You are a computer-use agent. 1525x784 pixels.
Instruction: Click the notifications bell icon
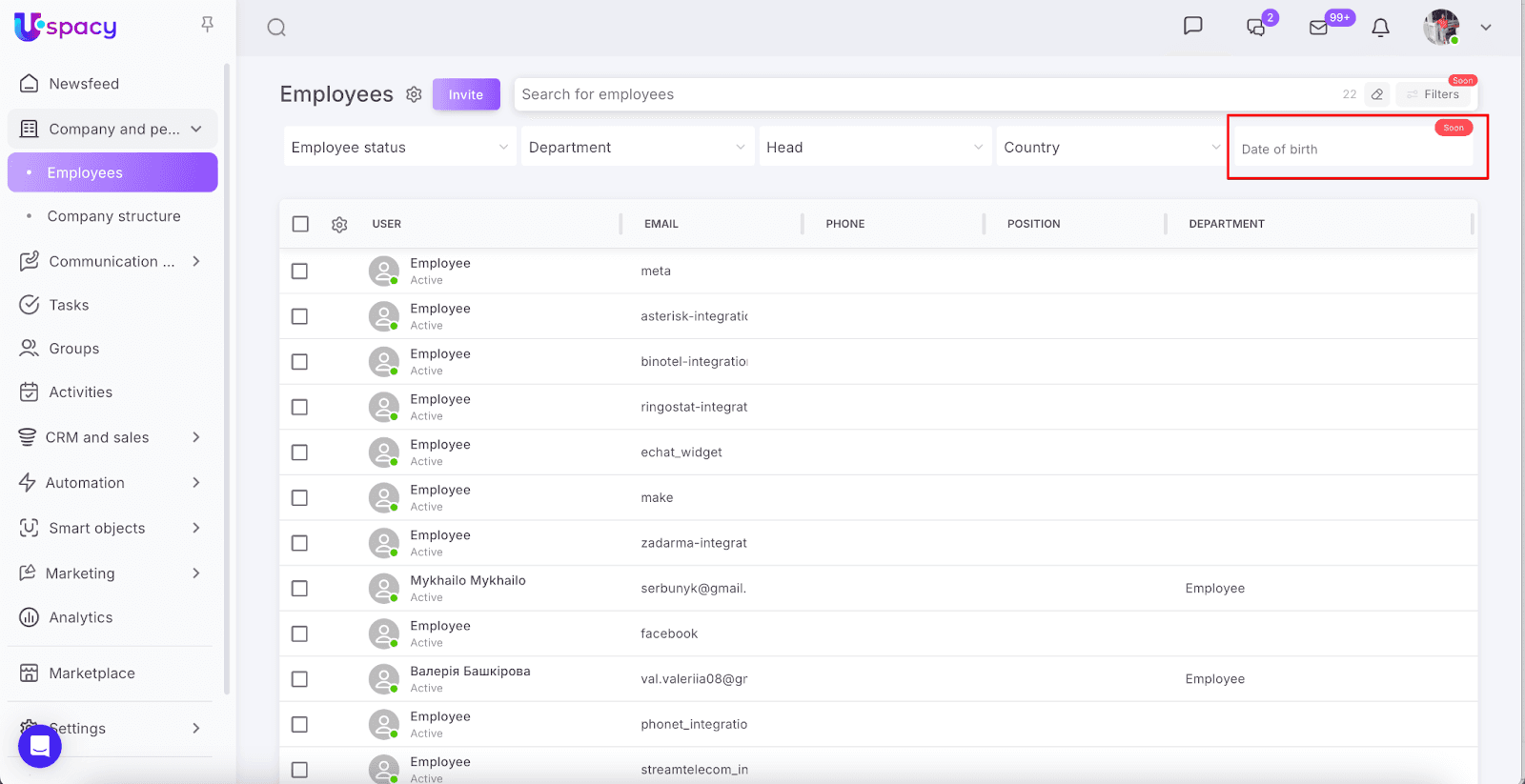point(1380,28)
